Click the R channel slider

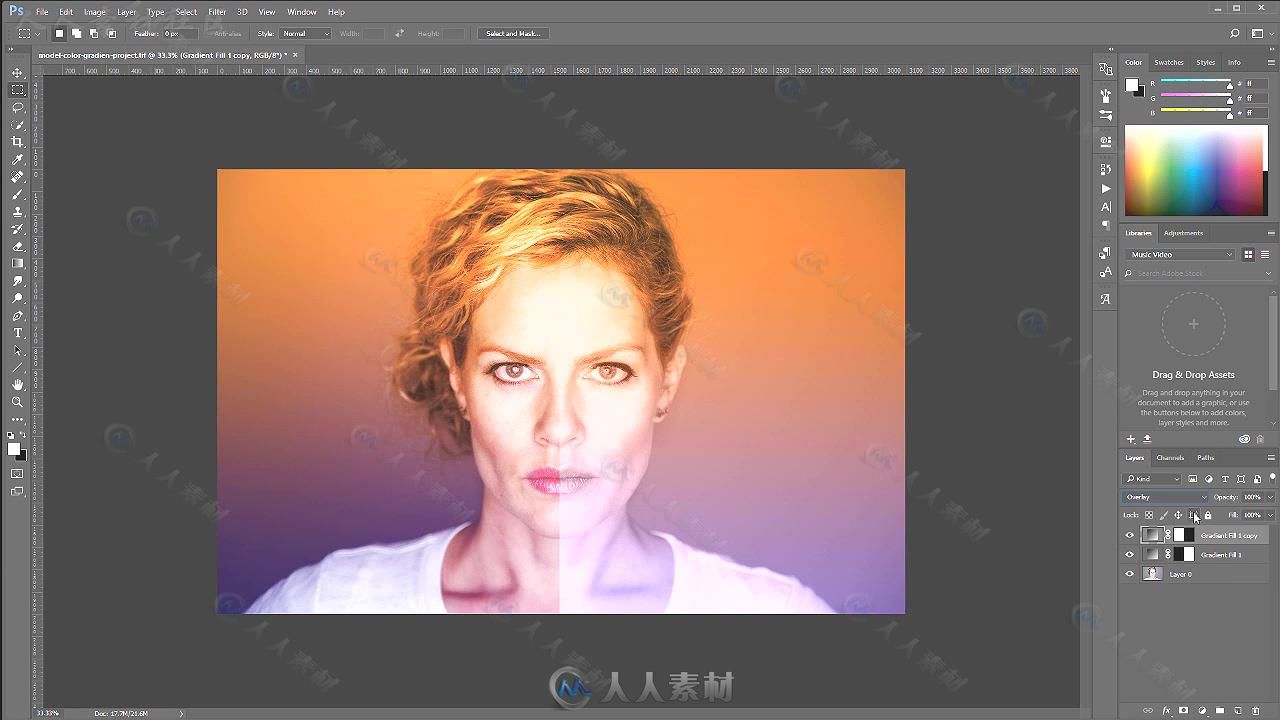click(x=1195, y=83)
